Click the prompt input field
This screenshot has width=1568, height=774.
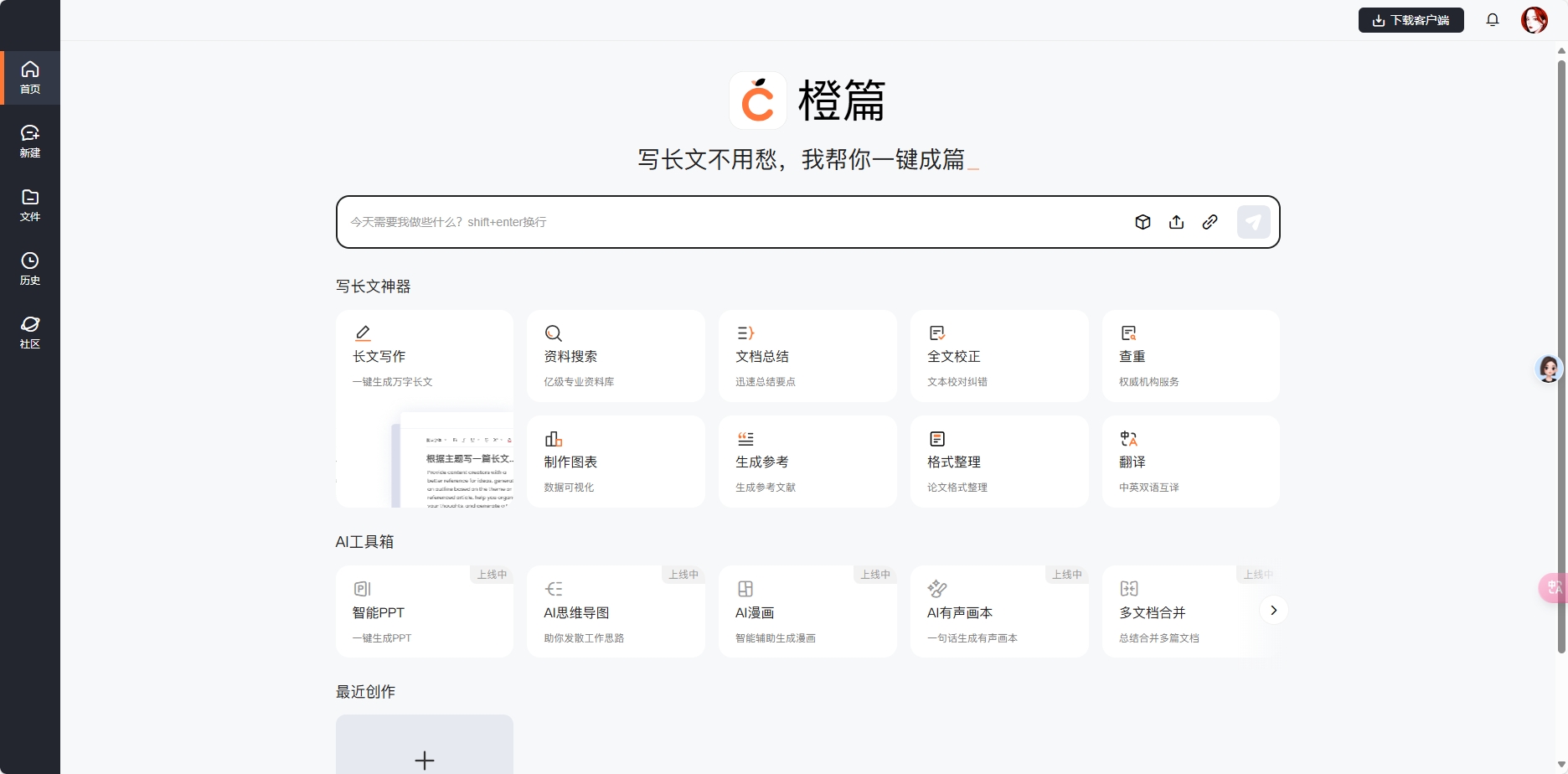tap(729, 222)
